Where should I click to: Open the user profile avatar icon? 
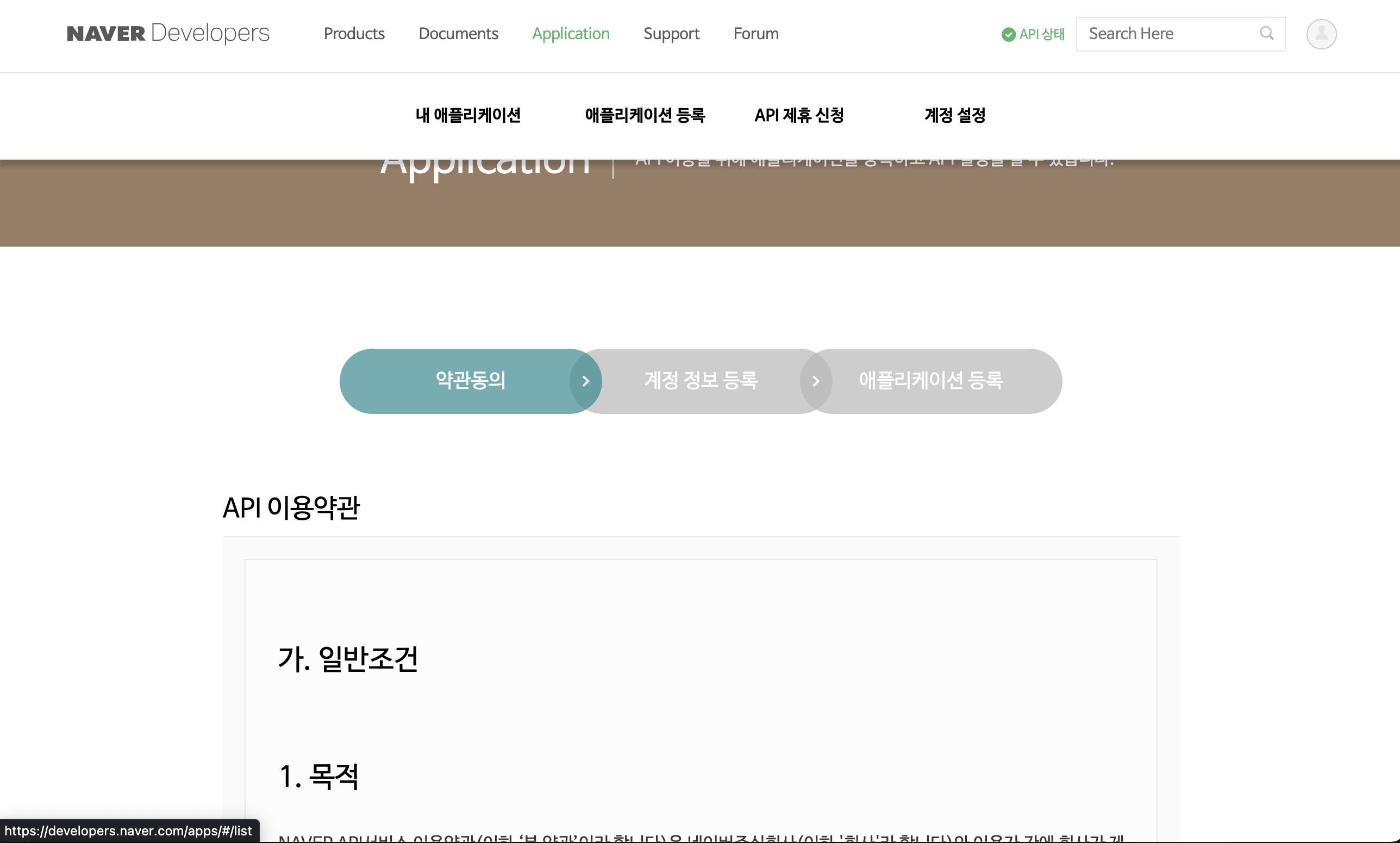tap(1321, 34)
